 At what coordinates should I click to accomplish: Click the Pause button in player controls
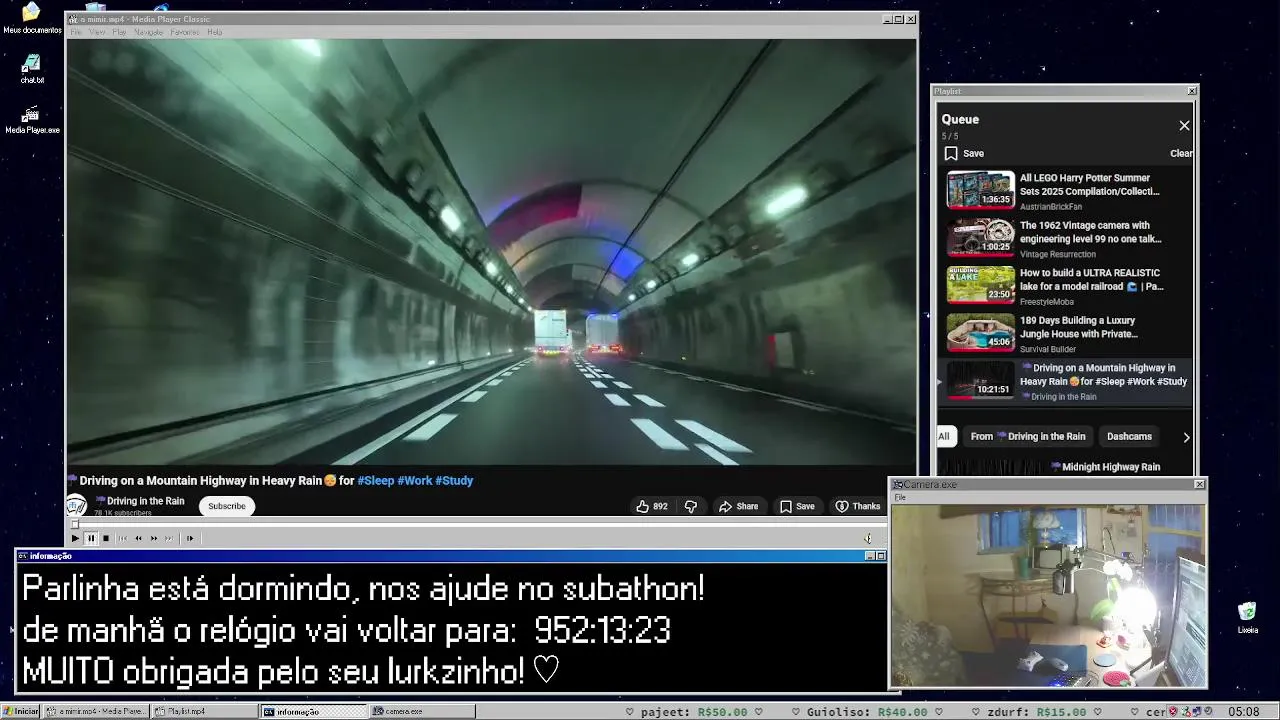coord(90,538)
